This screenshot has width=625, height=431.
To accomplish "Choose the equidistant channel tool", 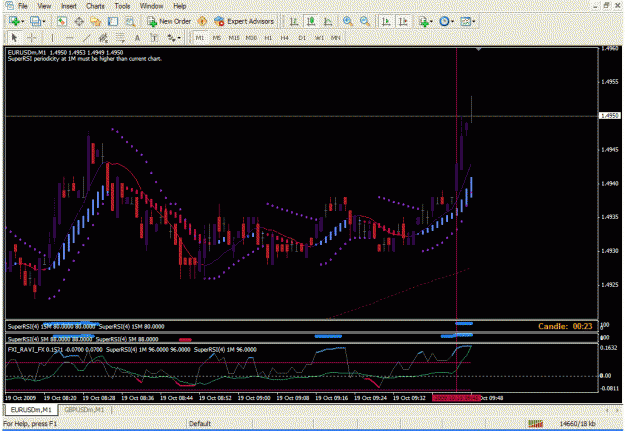I will (103, 38).
